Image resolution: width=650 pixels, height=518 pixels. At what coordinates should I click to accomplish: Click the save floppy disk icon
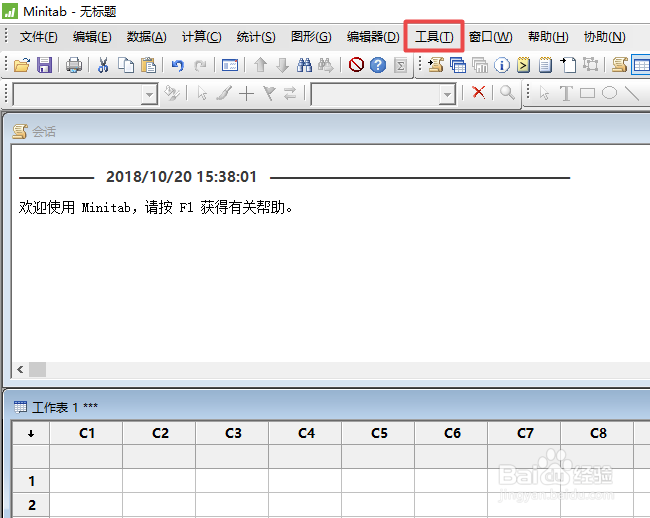(x=44, y=65)
